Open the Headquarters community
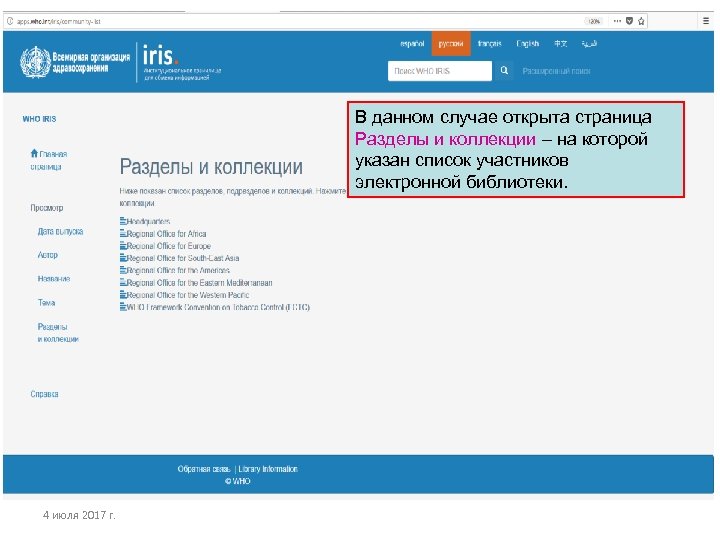The width and height of the screenshot is (720, 540). tap(148, 221)
